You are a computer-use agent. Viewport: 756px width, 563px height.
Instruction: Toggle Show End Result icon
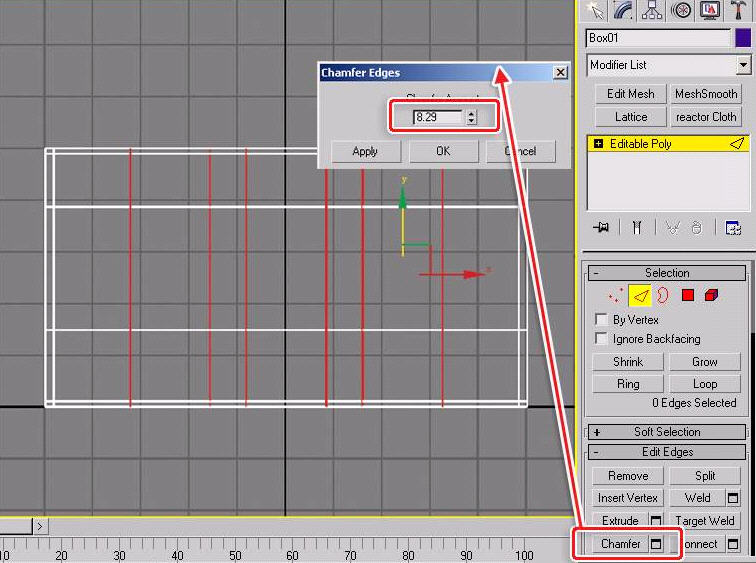(x=636, y=228)
